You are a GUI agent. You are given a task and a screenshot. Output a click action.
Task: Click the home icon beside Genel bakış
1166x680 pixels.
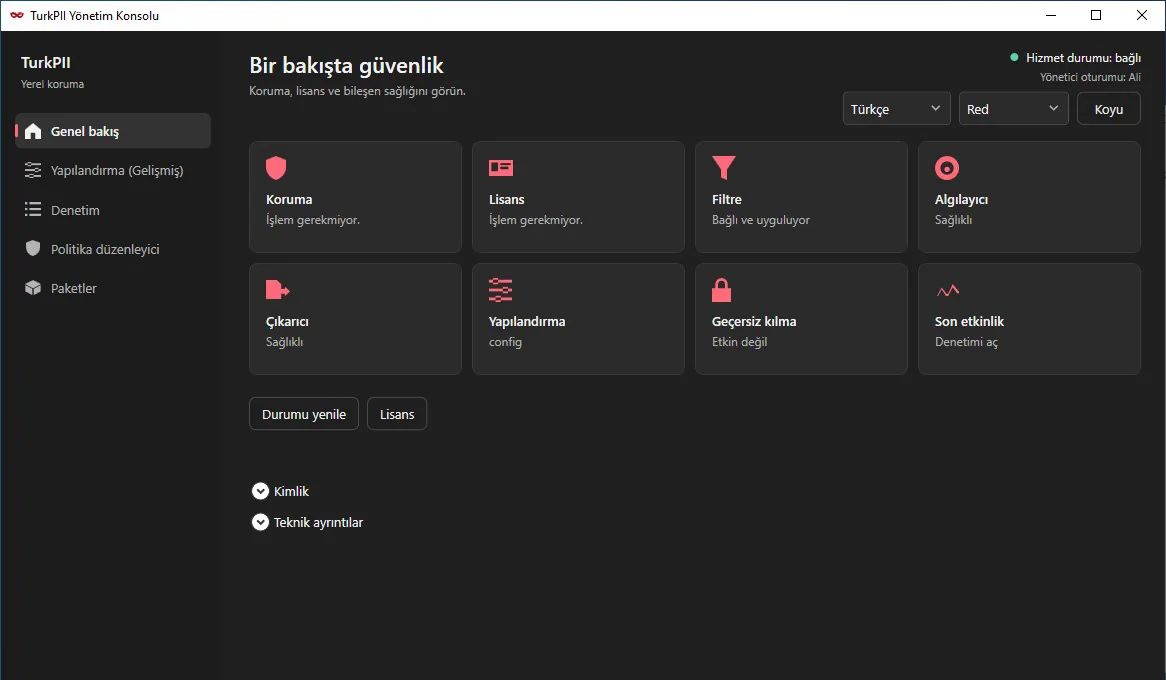[x=33, y=132]
